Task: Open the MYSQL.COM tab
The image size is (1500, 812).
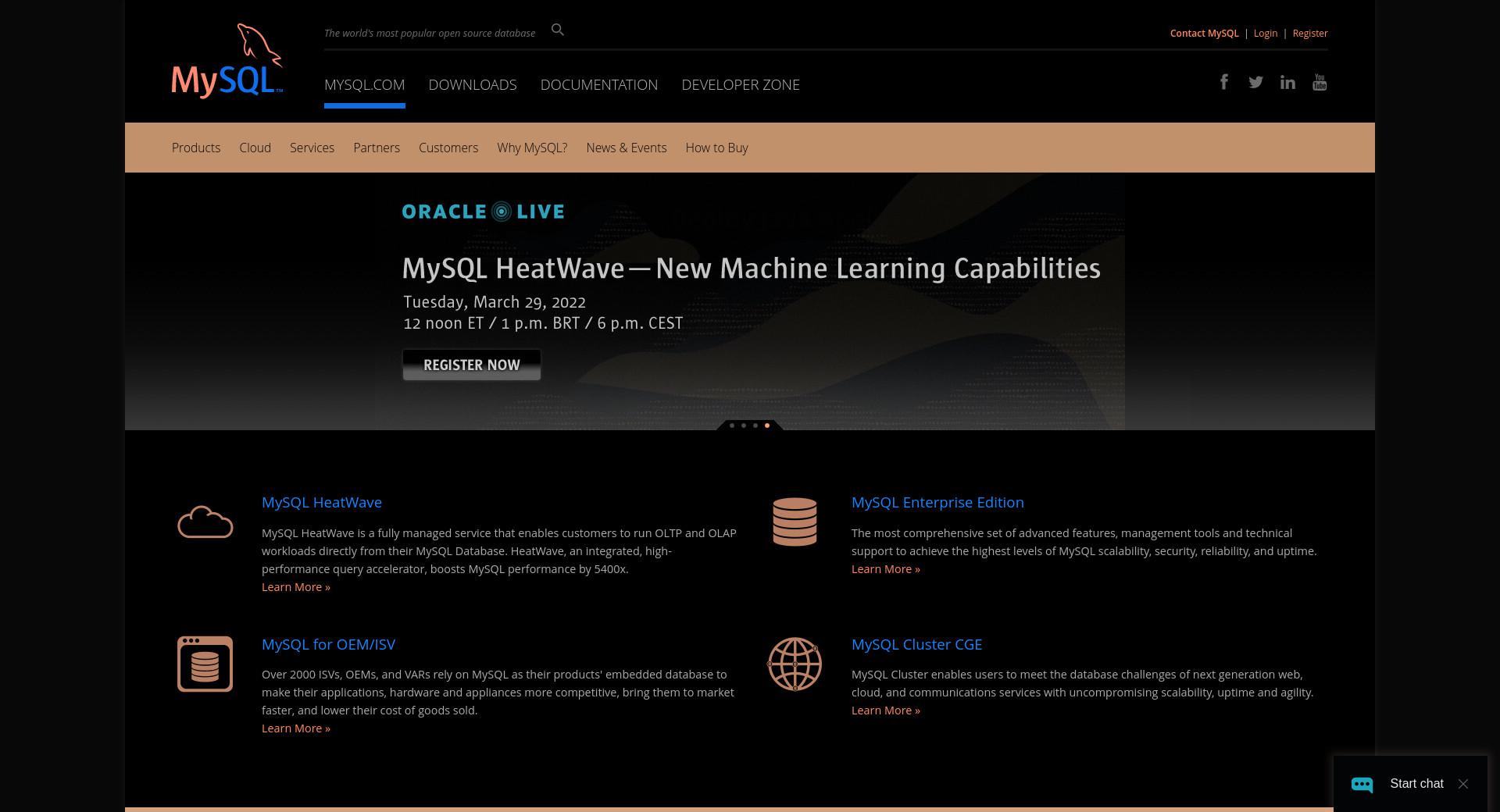Action: click(364, 84)
